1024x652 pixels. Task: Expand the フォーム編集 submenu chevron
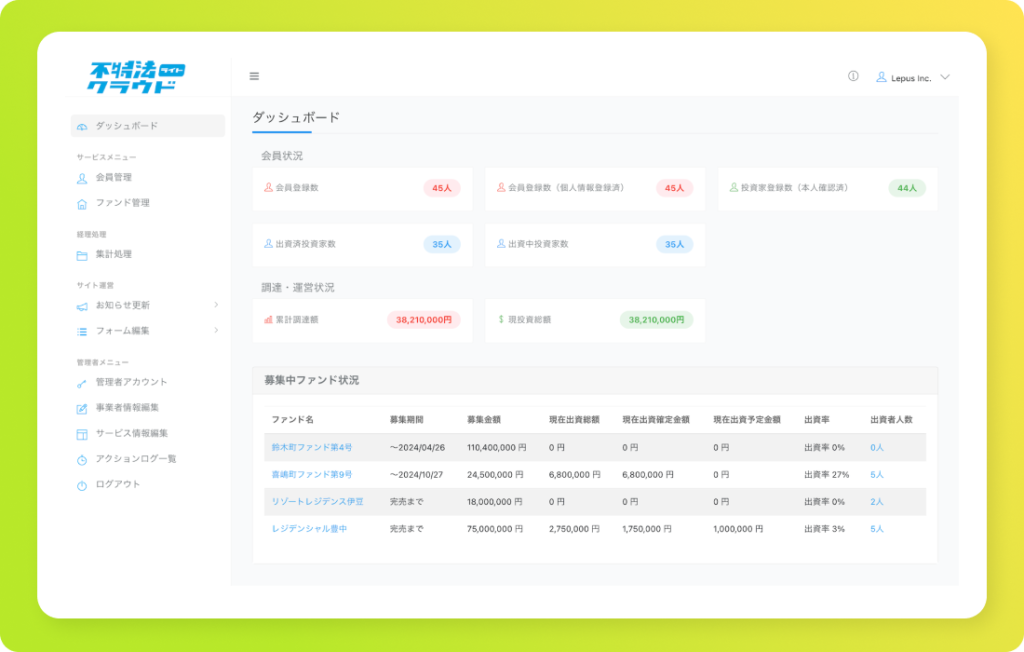[216, 331]
